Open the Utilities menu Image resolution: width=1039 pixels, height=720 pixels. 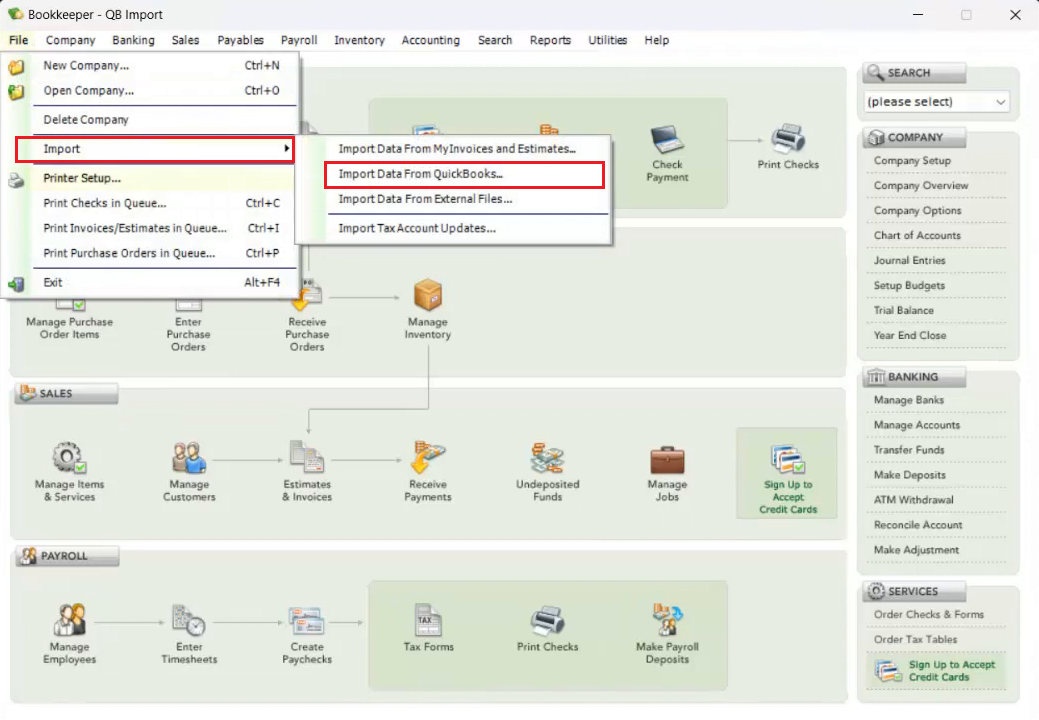click(x=608, y=40)
